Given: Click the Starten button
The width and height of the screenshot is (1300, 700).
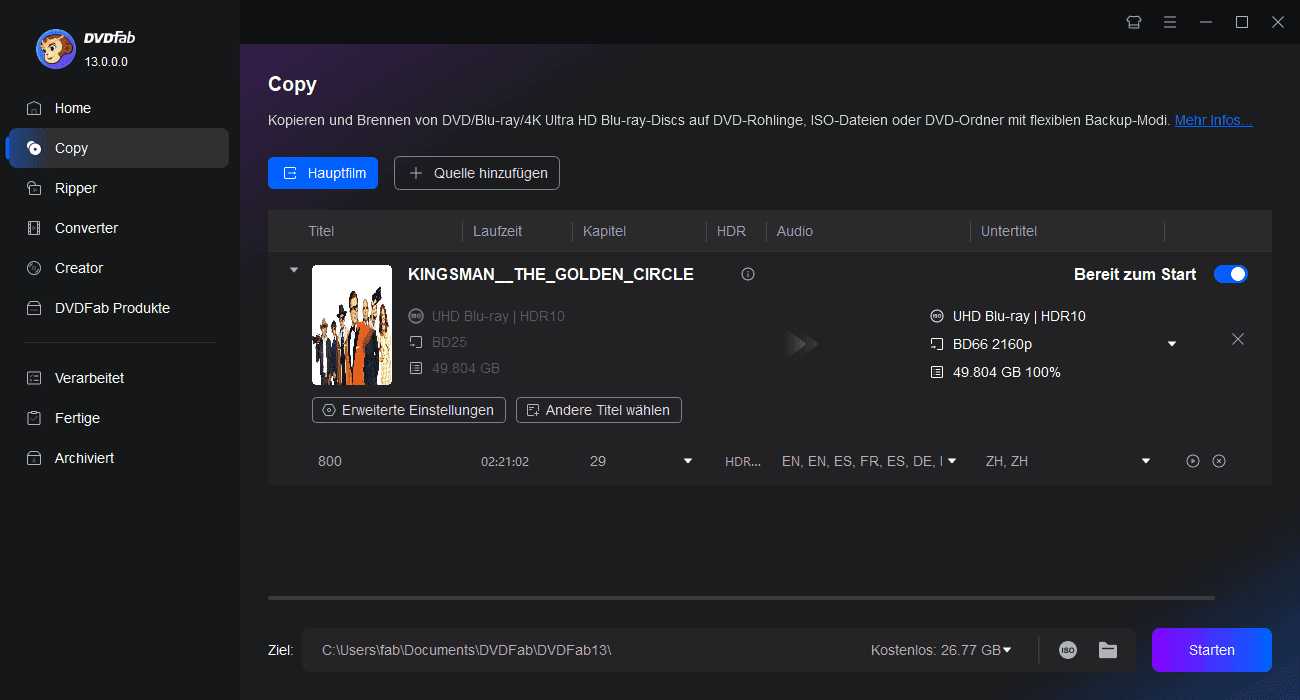Looking at the screenshot, I should (x=1212, y=650).
